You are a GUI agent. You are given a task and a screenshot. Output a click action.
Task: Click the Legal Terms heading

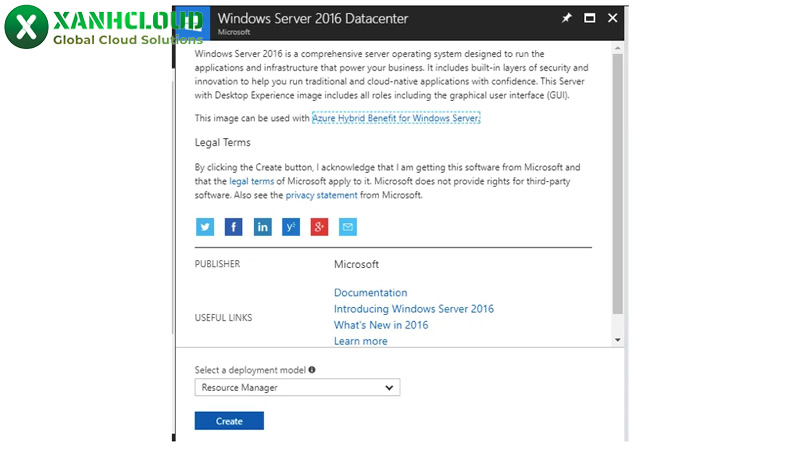[x=222, y=142]
